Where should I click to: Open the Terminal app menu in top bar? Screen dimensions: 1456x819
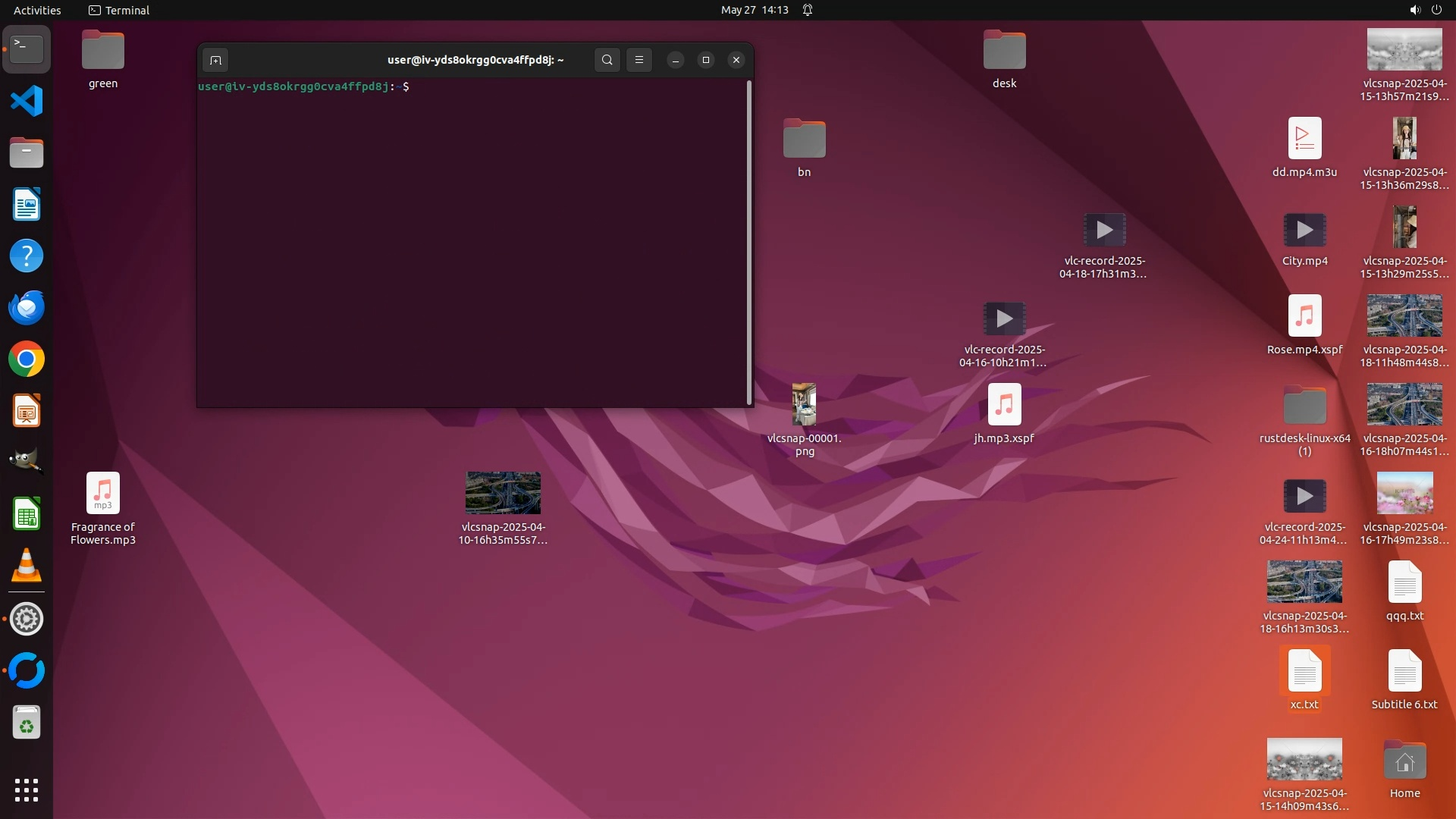(119, 10)
